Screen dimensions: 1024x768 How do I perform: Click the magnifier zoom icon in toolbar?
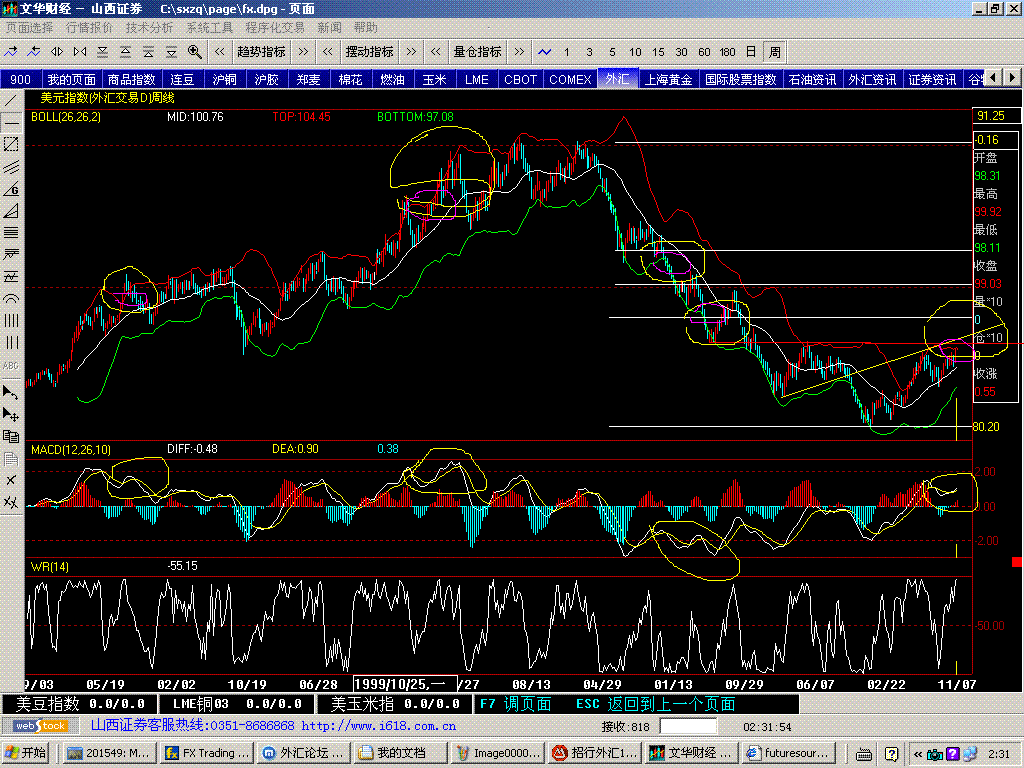(x=194, y=51)
